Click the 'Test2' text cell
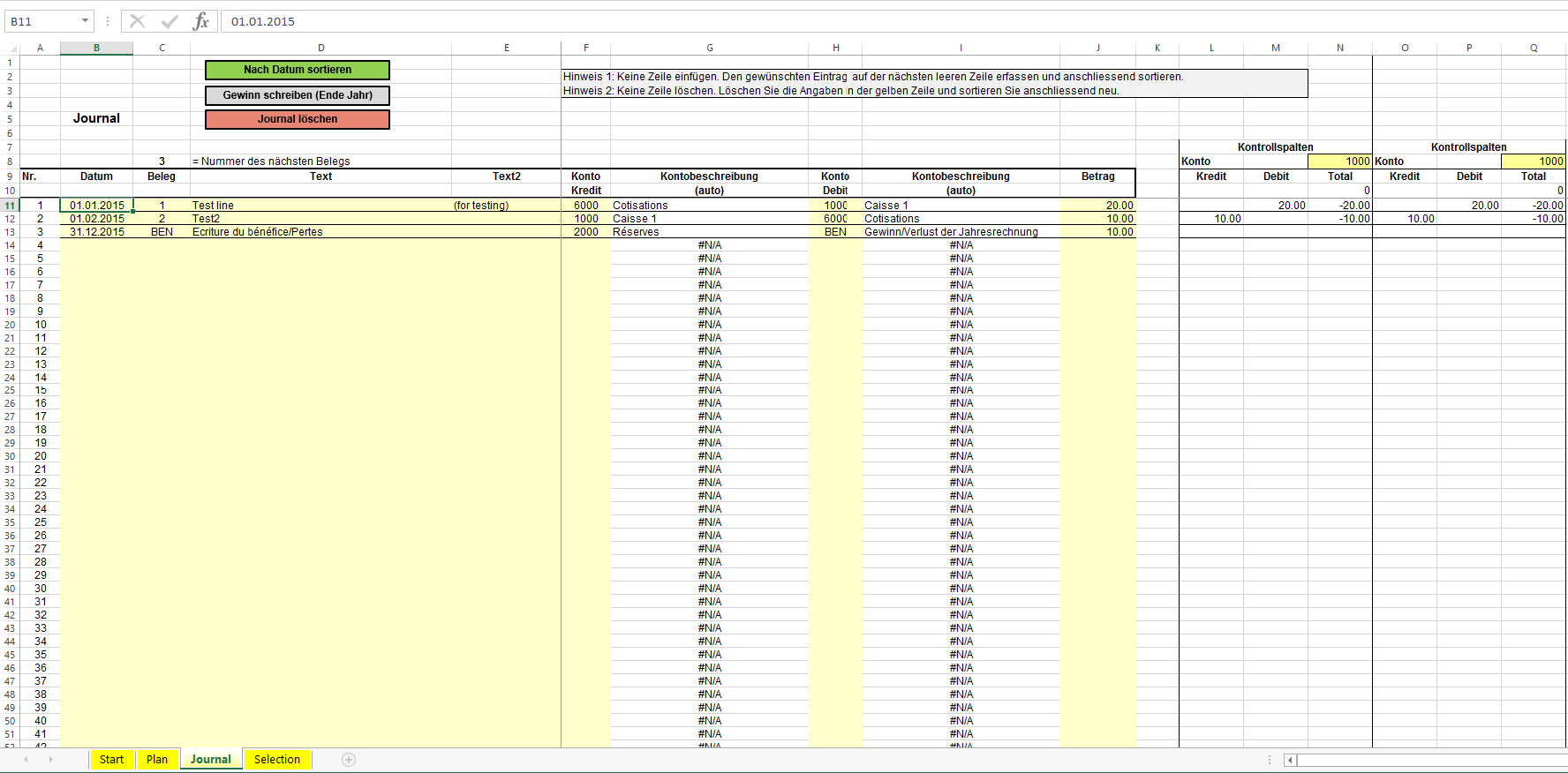Image resolution: width=1568 pixels, height=773 pixels. tap(320, 219)
